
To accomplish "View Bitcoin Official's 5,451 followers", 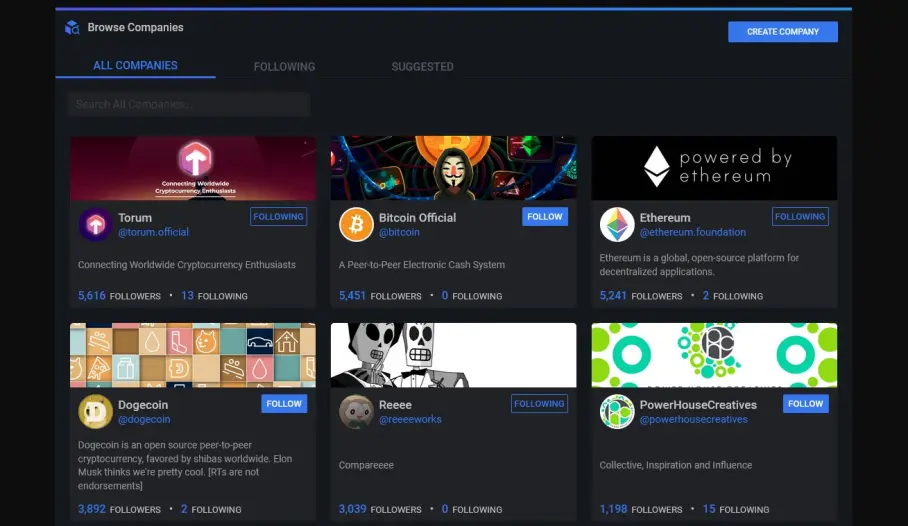I will click(380, 295).
